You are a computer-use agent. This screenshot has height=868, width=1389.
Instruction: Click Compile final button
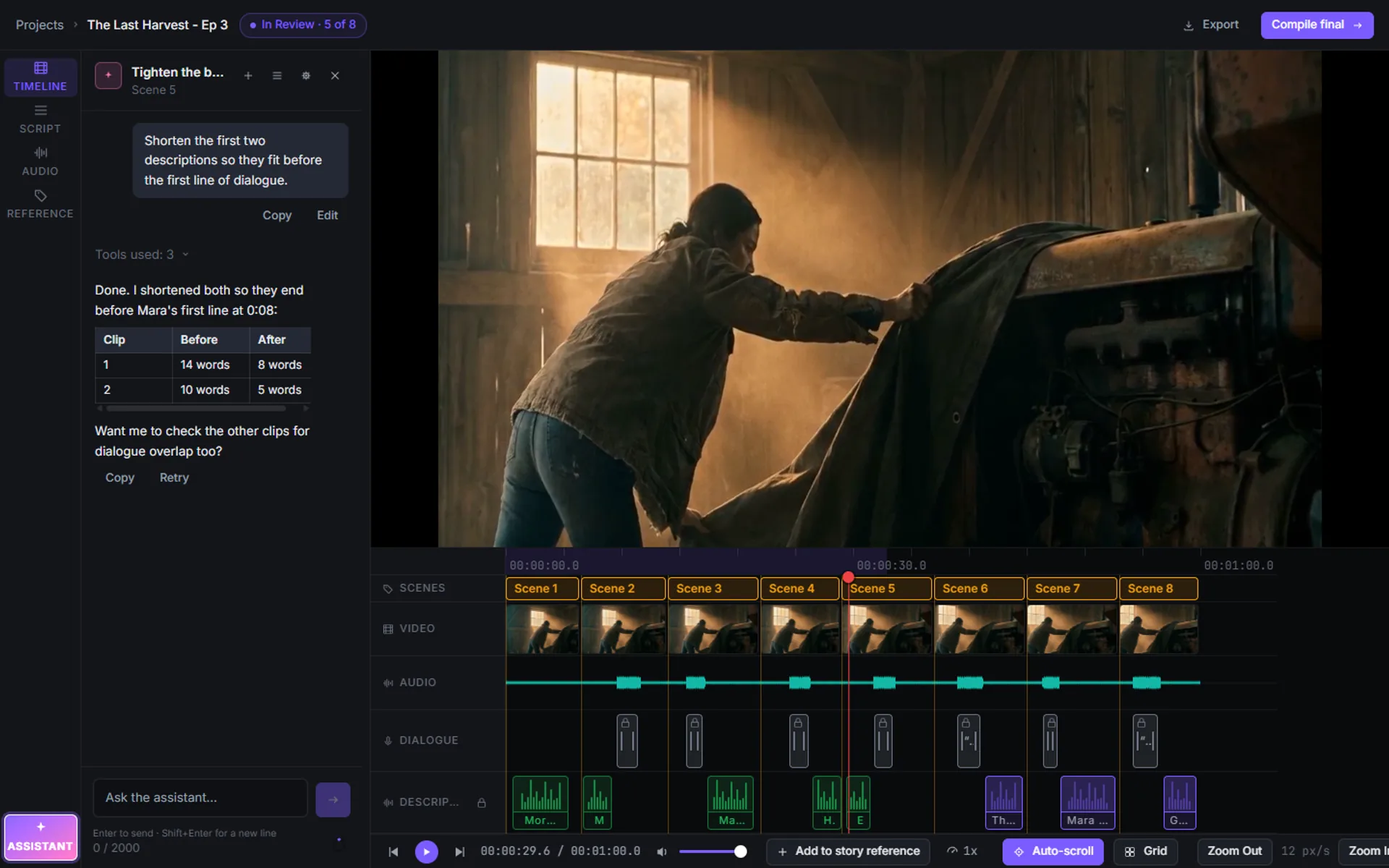pos(1317,25)
